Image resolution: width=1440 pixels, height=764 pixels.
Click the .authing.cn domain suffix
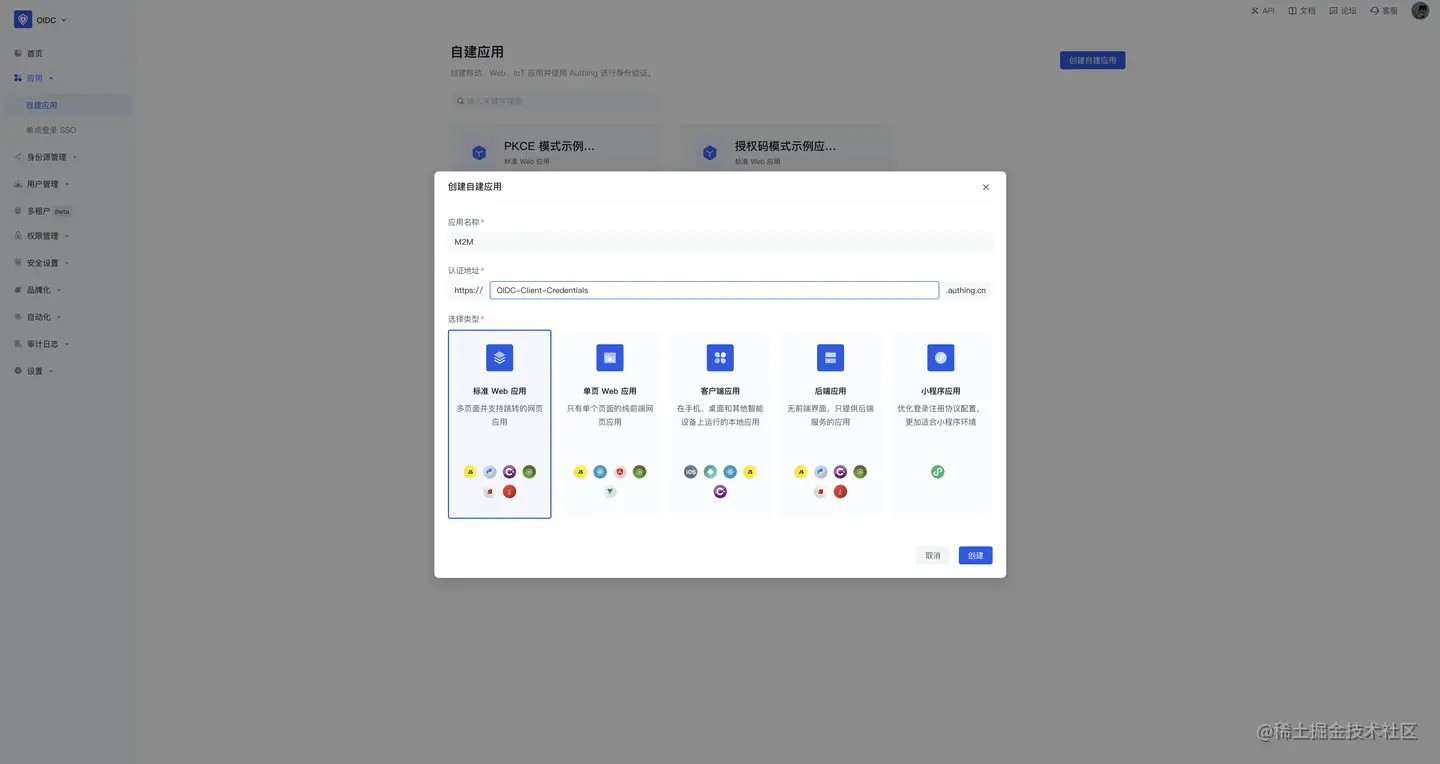[966, 290]
